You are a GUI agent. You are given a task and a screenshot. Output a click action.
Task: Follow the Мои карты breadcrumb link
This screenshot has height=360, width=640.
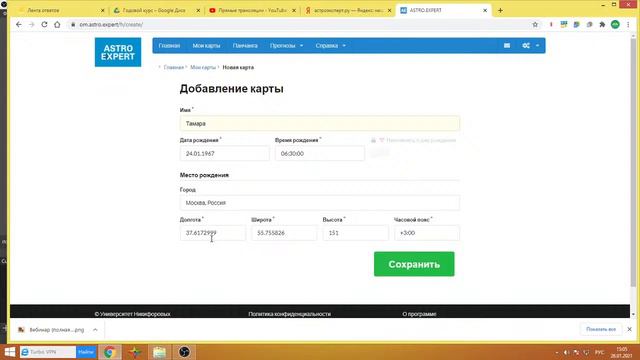[203, 67]
